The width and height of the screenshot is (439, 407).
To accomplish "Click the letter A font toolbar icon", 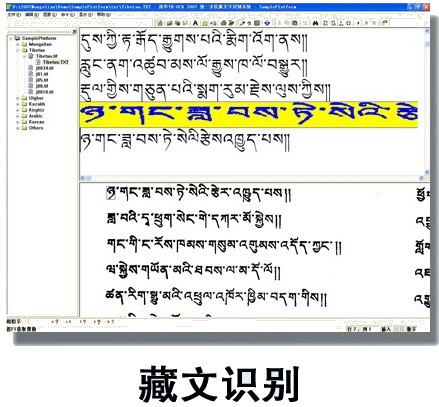I will point(196,23).
